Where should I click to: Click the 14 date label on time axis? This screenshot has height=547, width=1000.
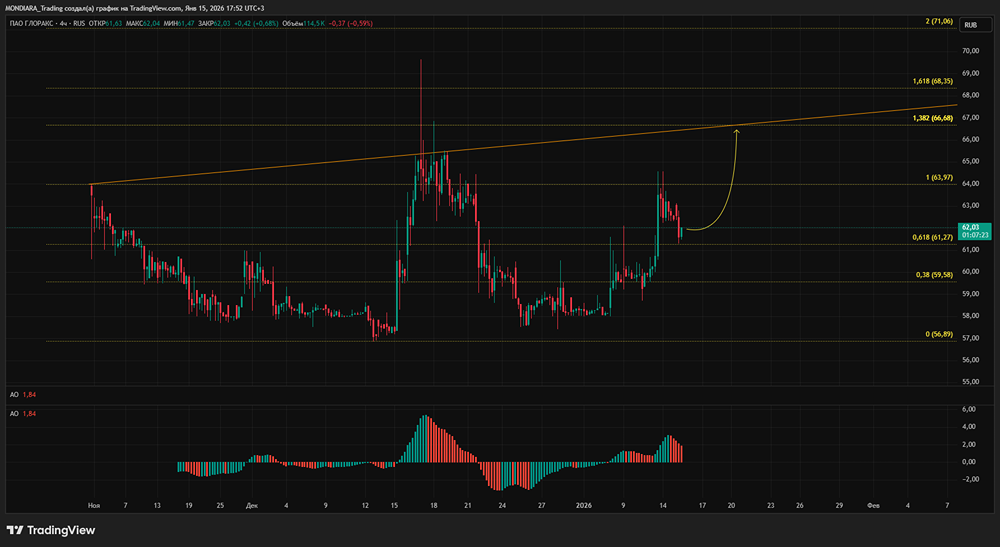[663, 506]
